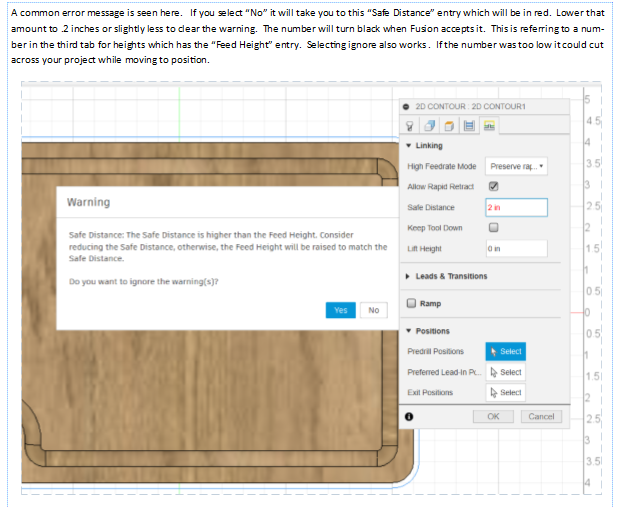Click the Safe Distance input field

tap(516, 207)
